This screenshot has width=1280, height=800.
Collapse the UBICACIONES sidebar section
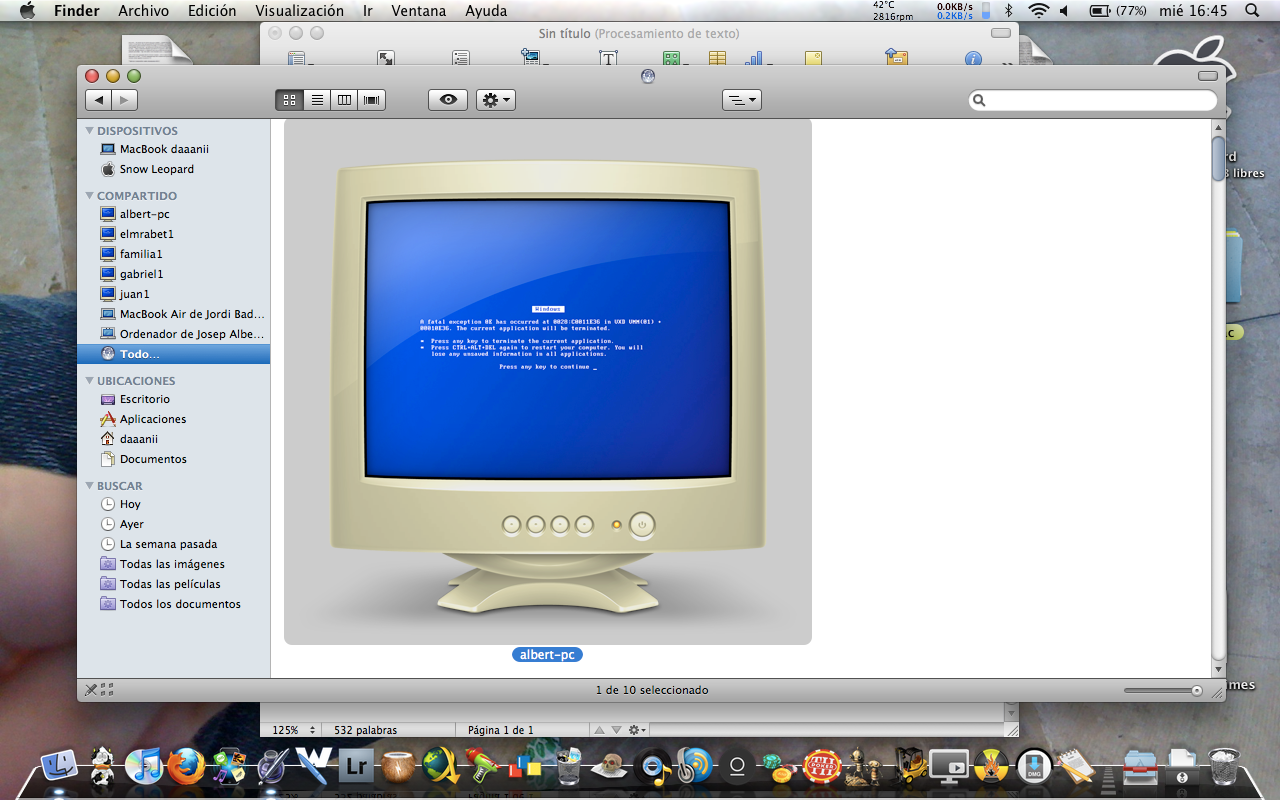[x=90, y=381]
